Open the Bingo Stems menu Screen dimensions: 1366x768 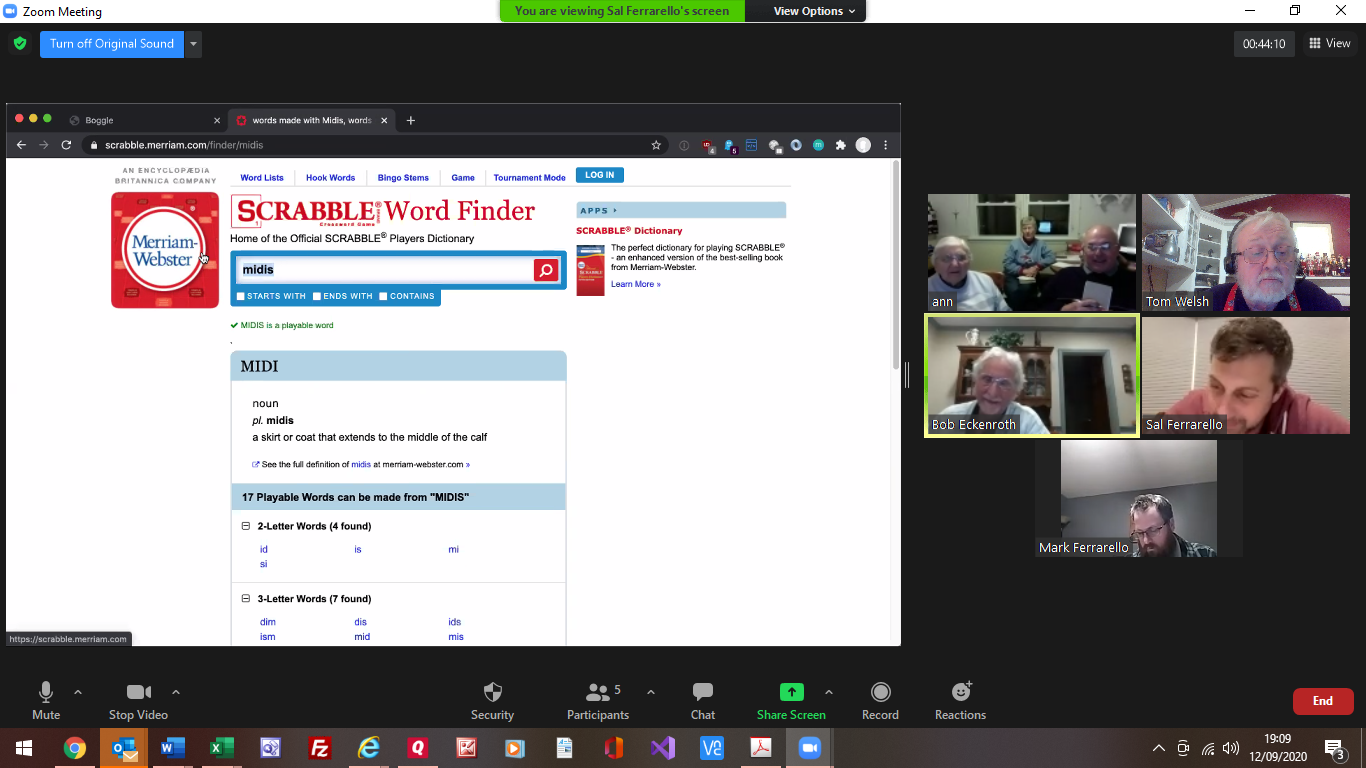point(403,178)
